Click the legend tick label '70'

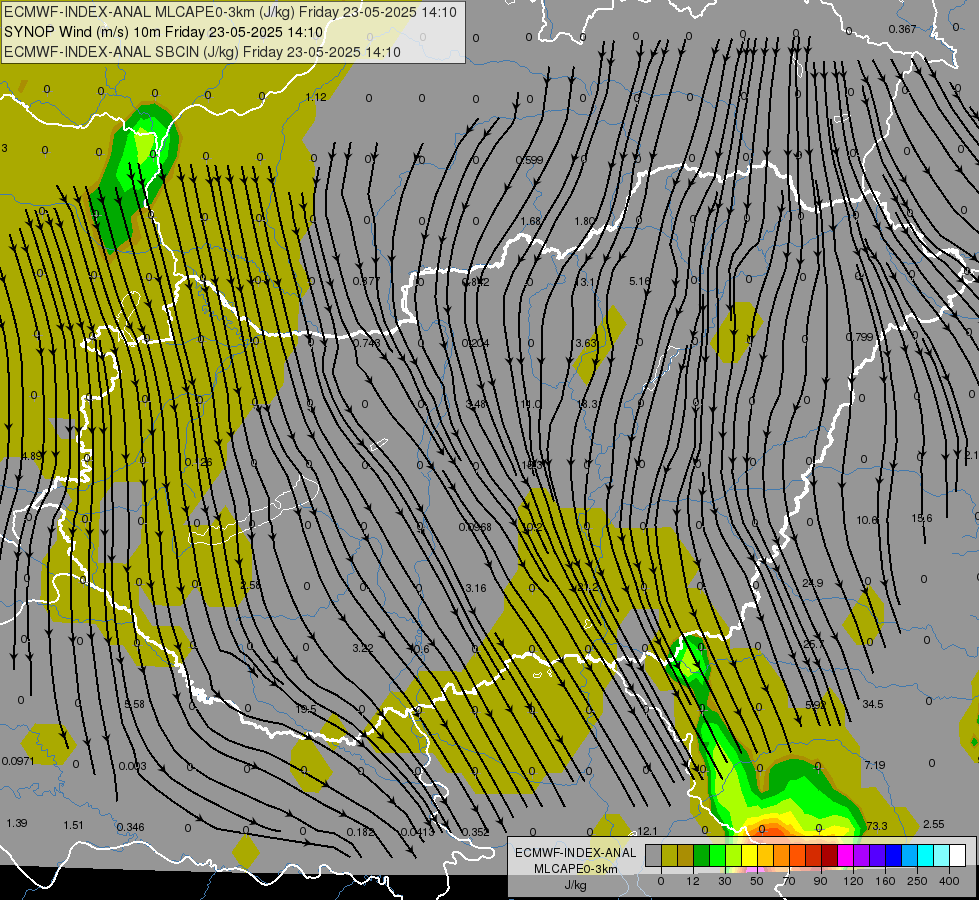coord(789,881)
